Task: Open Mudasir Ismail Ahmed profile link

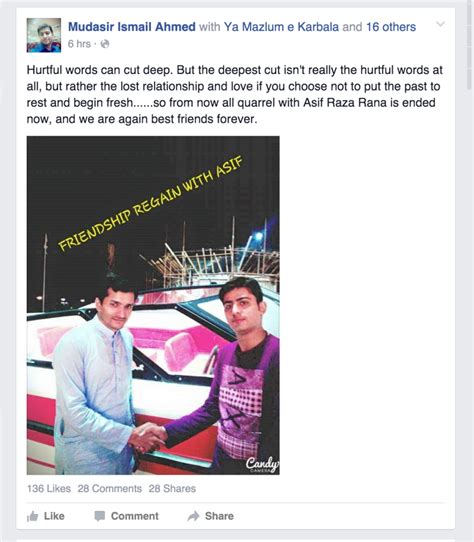Action: click(132, 27)
